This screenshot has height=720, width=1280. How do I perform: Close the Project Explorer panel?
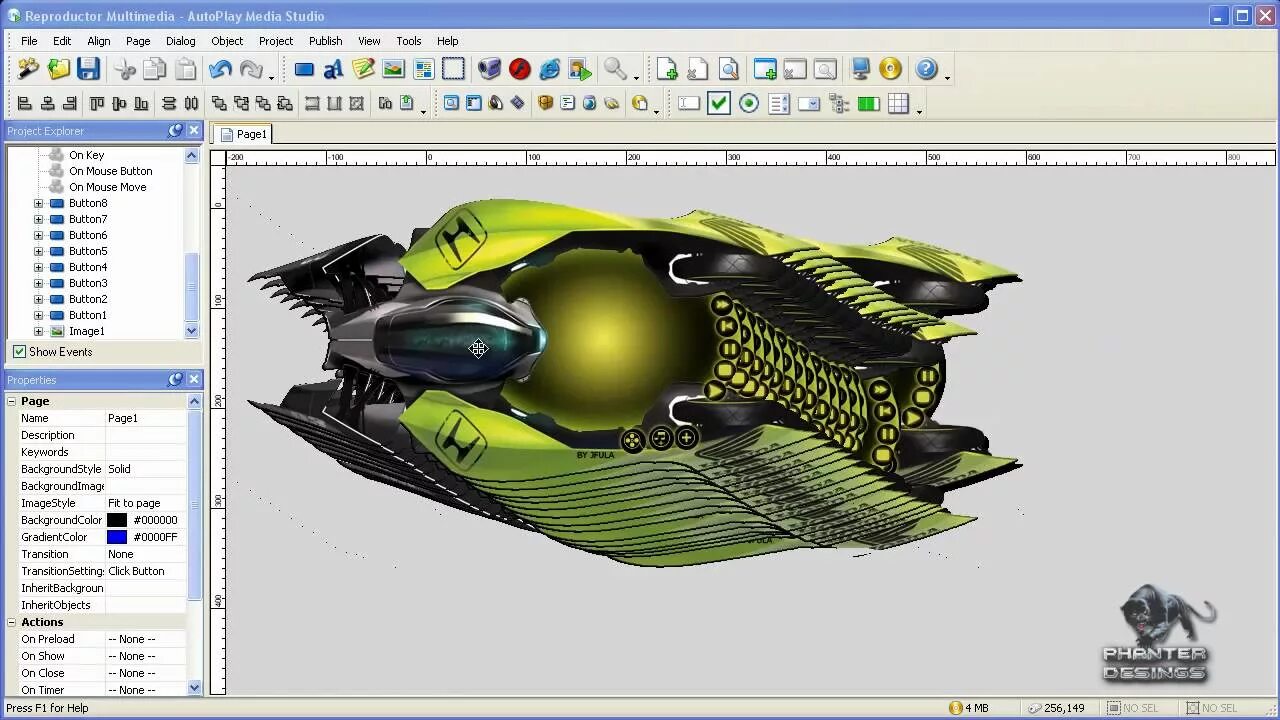pyautogui.click(x=194, y=131)
